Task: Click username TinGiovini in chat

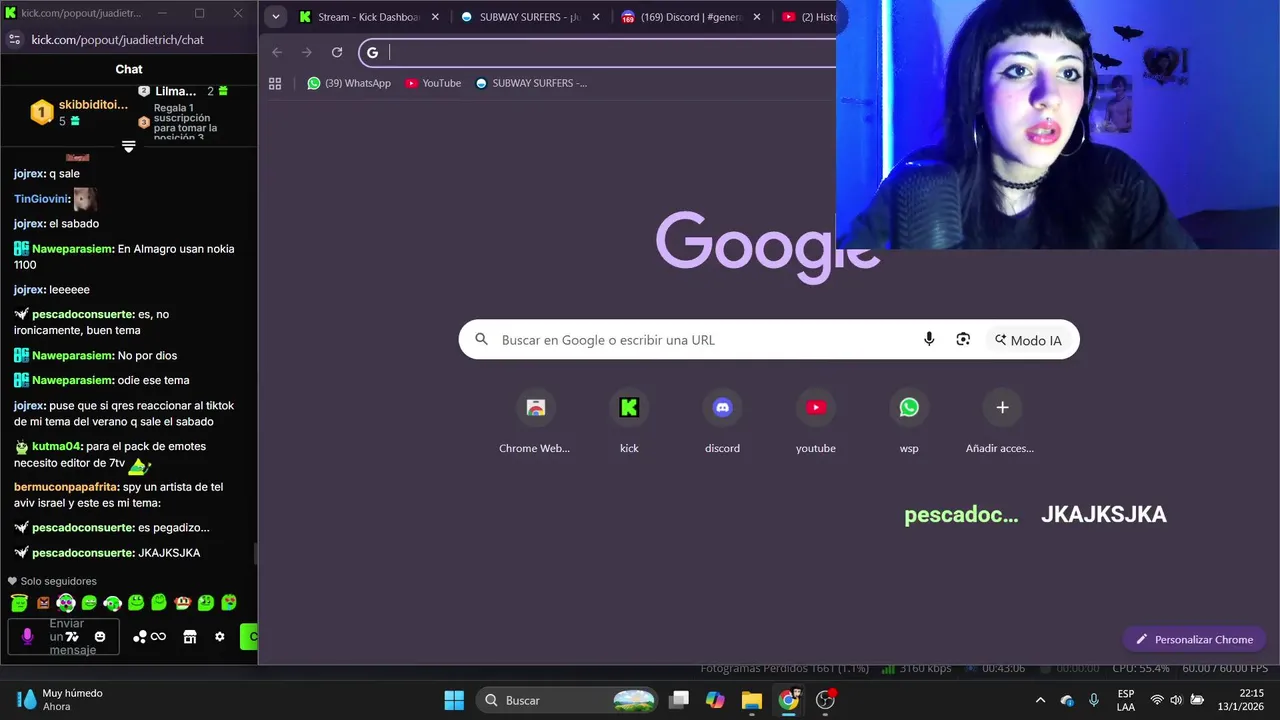Action: (41, 198)
